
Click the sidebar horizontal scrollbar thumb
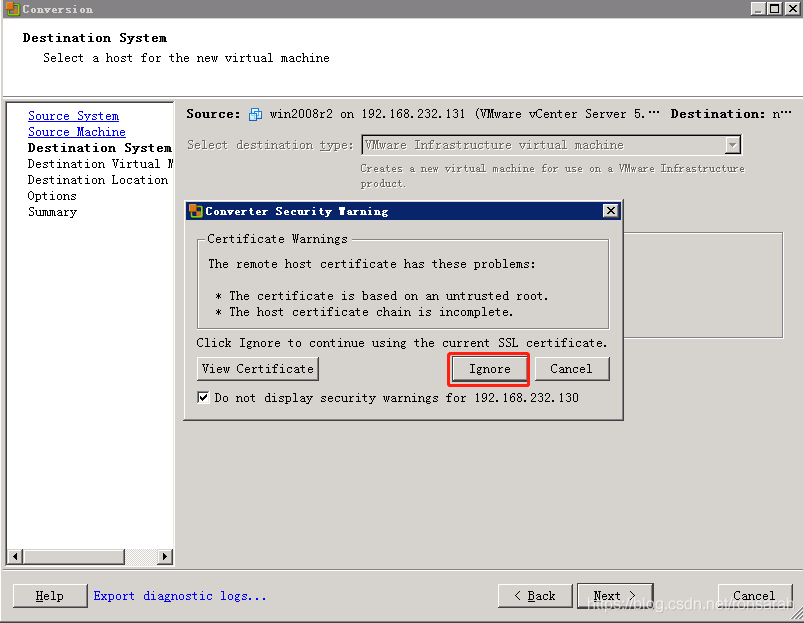74,556
